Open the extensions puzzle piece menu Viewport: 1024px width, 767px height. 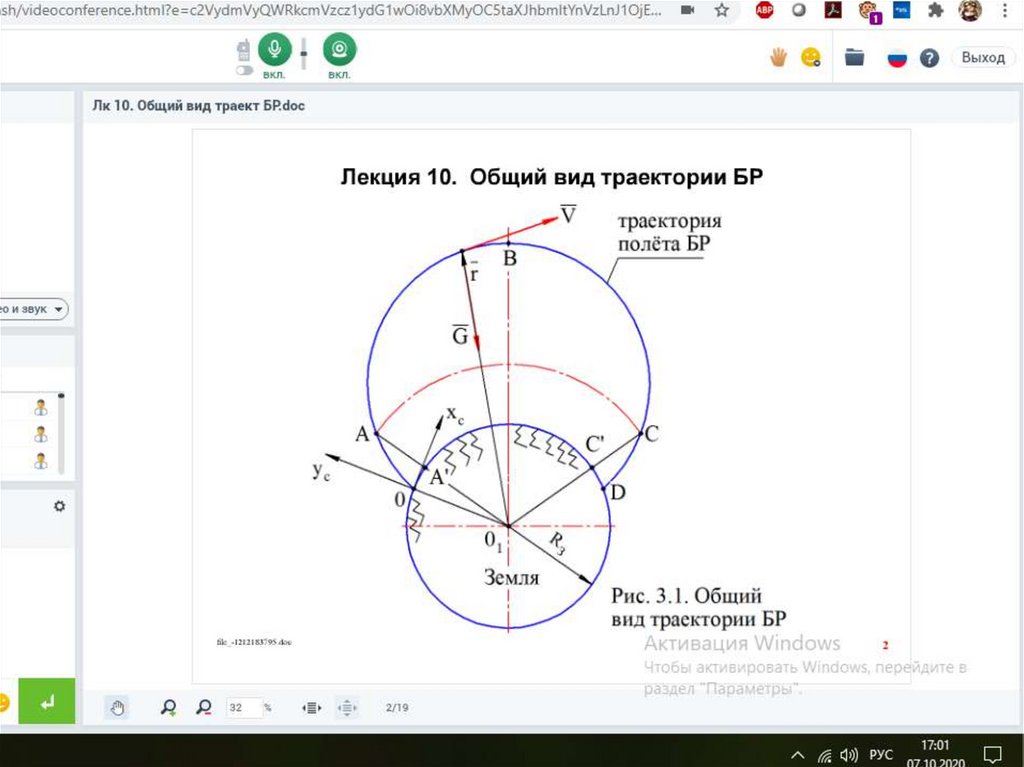click(936, 10)
